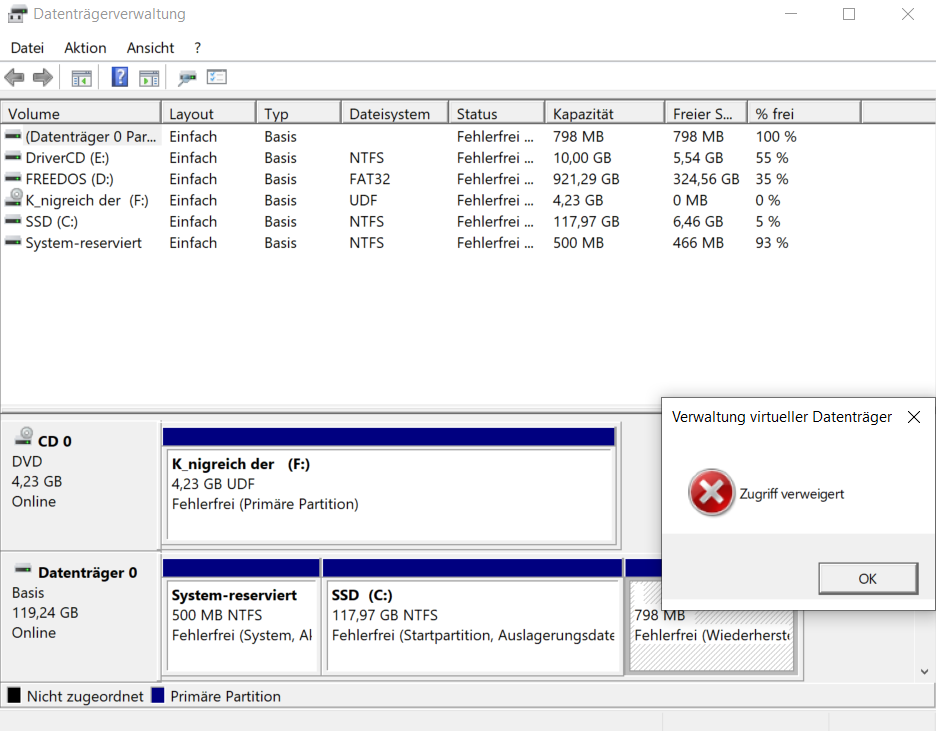Click the black Nicht zugeordnet legend swatch
936x731 pixels.
(x=14, y=695)
